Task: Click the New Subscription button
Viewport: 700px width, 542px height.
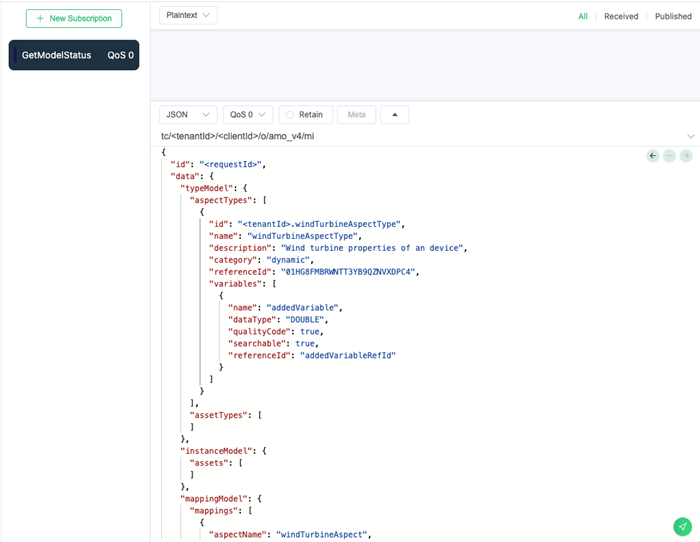Action: tap(74, 18)
